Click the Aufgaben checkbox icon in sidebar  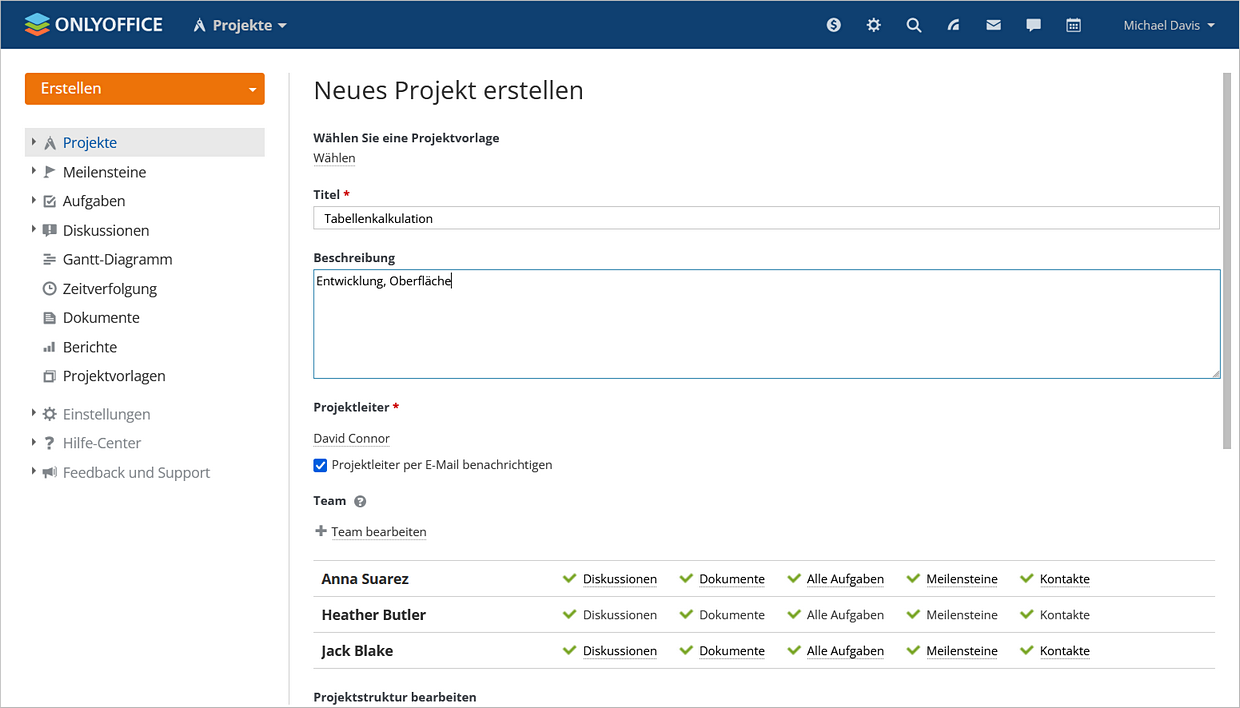[x=50, y=201]
